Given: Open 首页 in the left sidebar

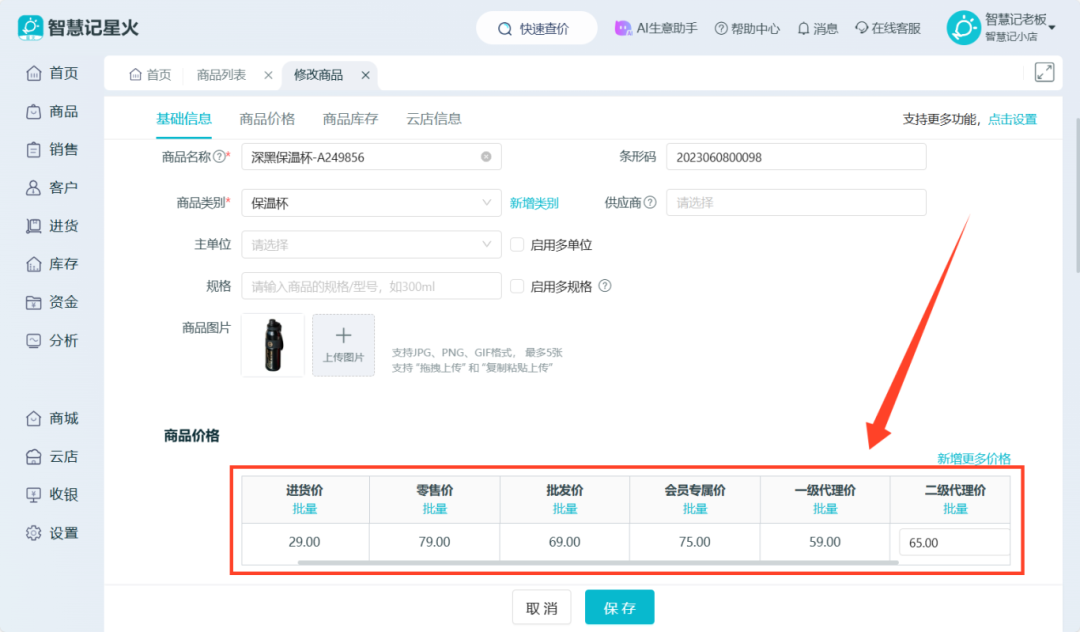Looking at the screenshot, I should pyautogui.click(x=52, y=73).
